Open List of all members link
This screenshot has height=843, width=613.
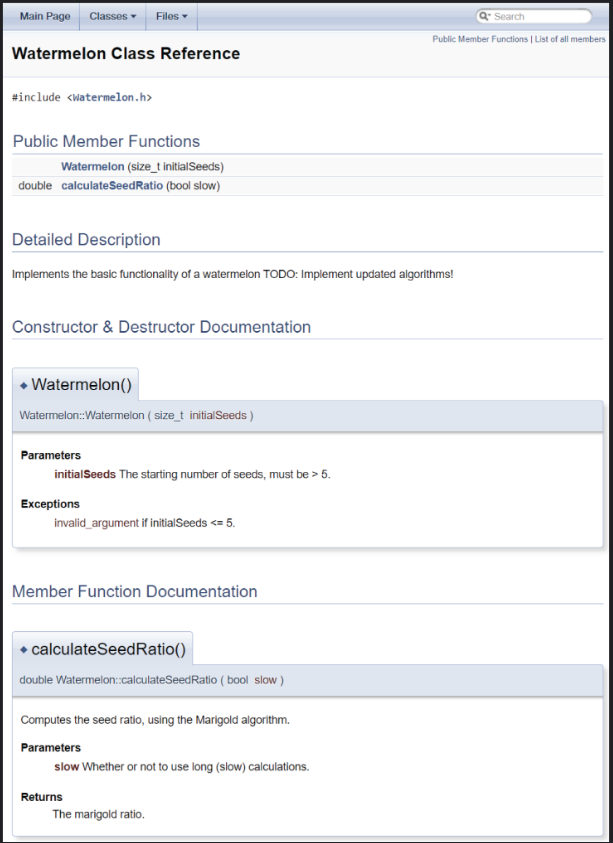[569, 39]
